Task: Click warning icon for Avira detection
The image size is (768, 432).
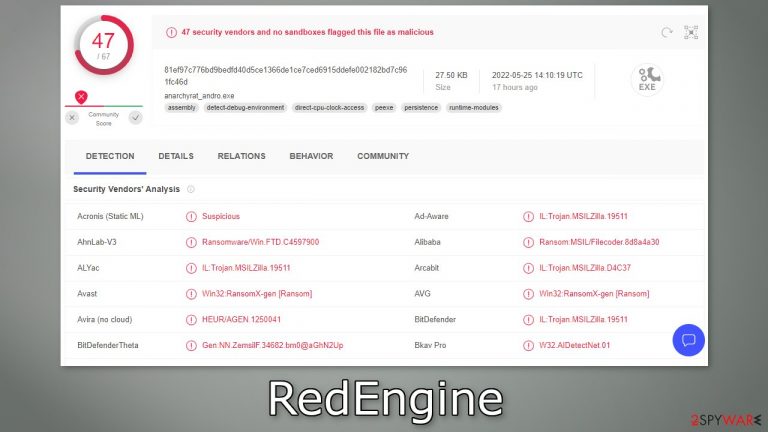Action: click(x=191, y=319)
